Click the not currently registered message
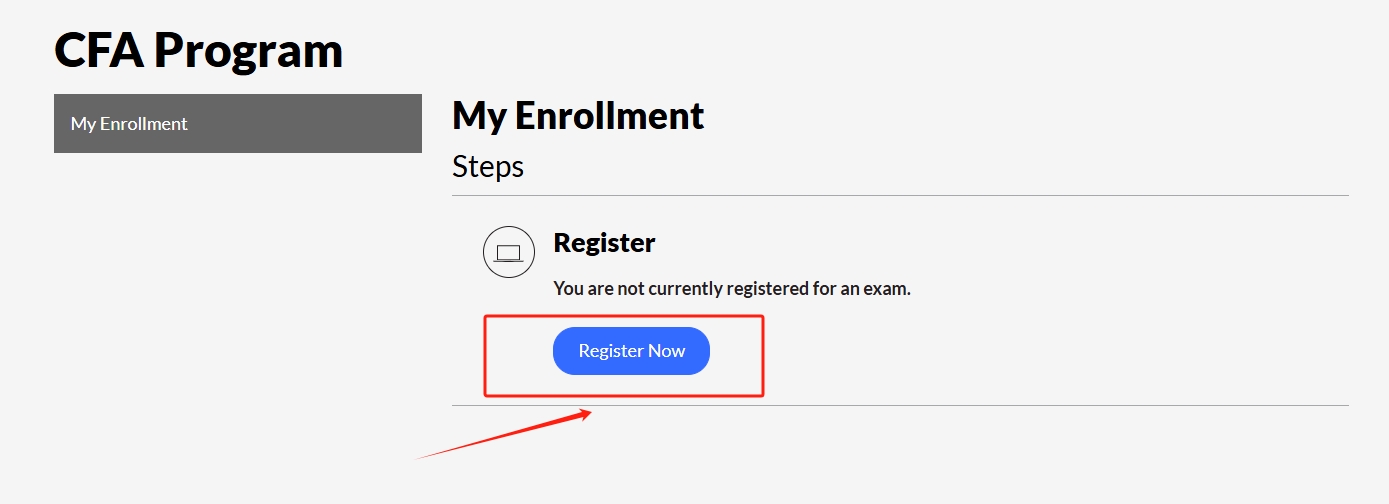 click(732, 289)
